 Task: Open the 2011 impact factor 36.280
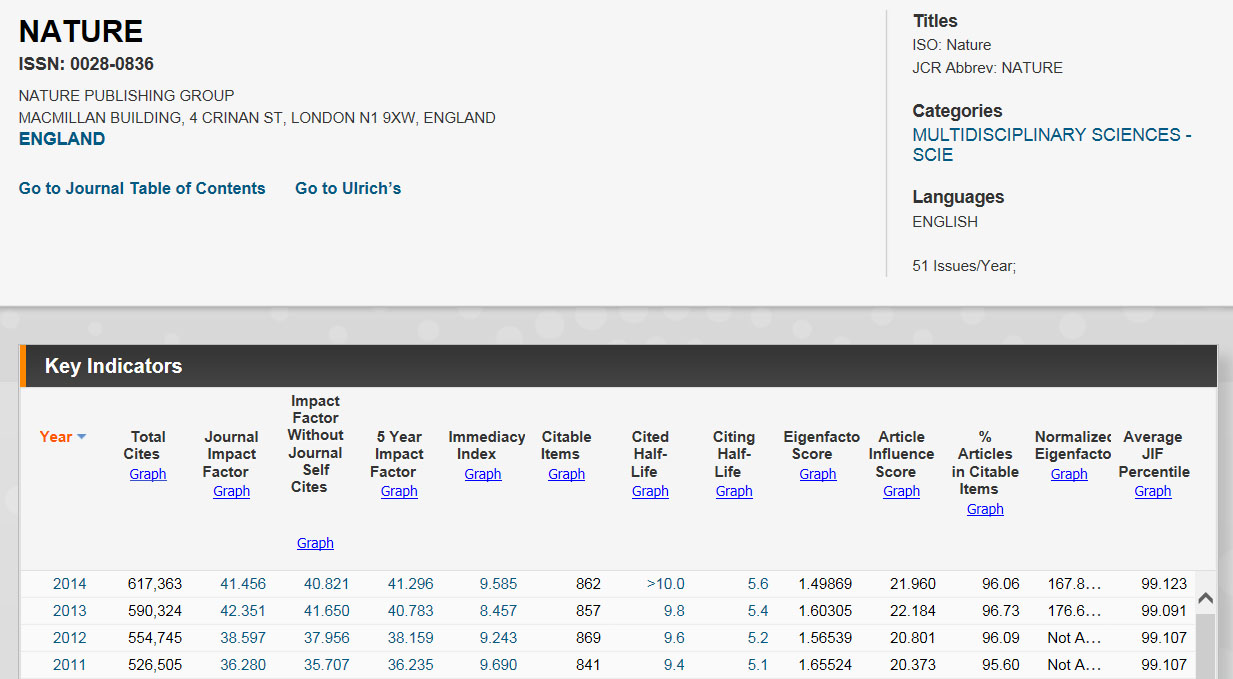point(243,665)
